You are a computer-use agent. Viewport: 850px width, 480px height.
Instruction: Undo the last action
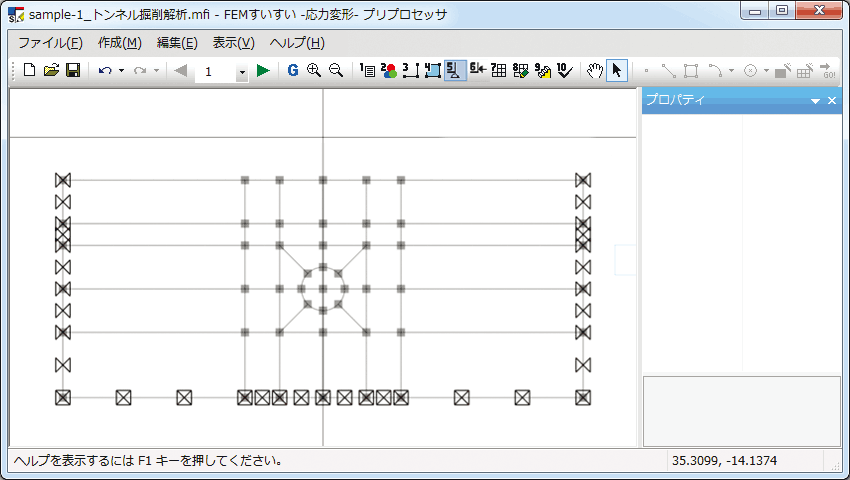105,71
